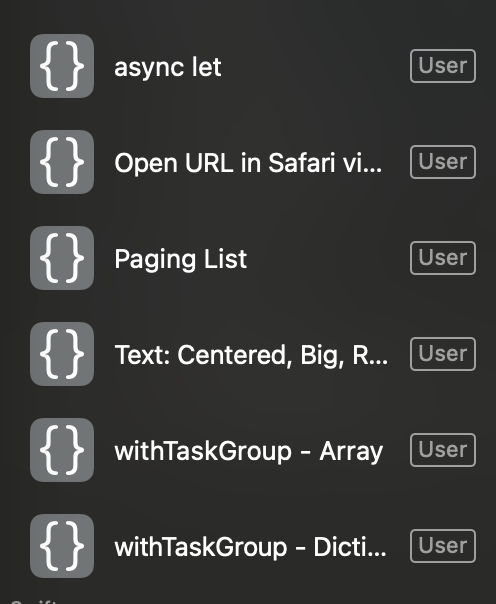
Task: Click empty space between async let and User
Action: [x=316, y=66]
